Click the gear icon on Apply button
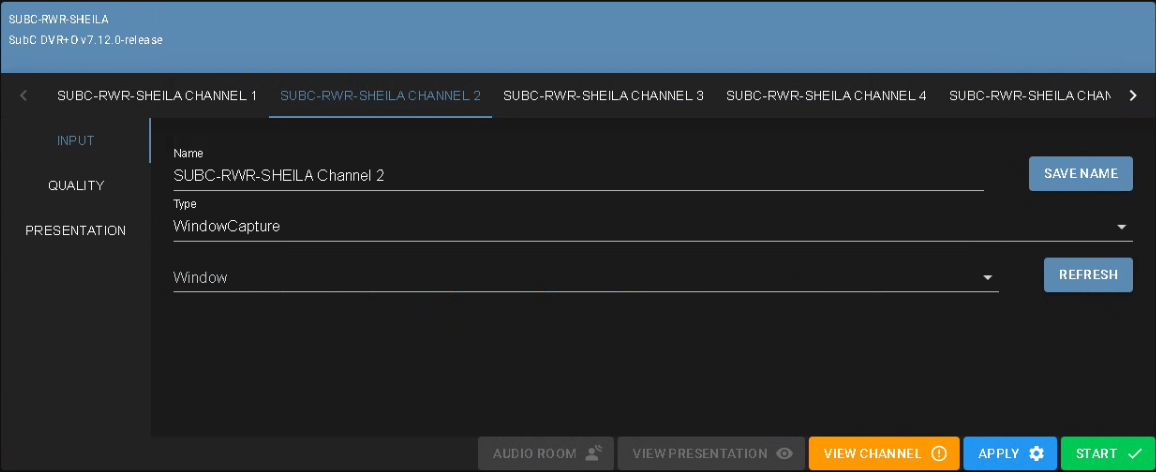 [x=1037, y=454]
